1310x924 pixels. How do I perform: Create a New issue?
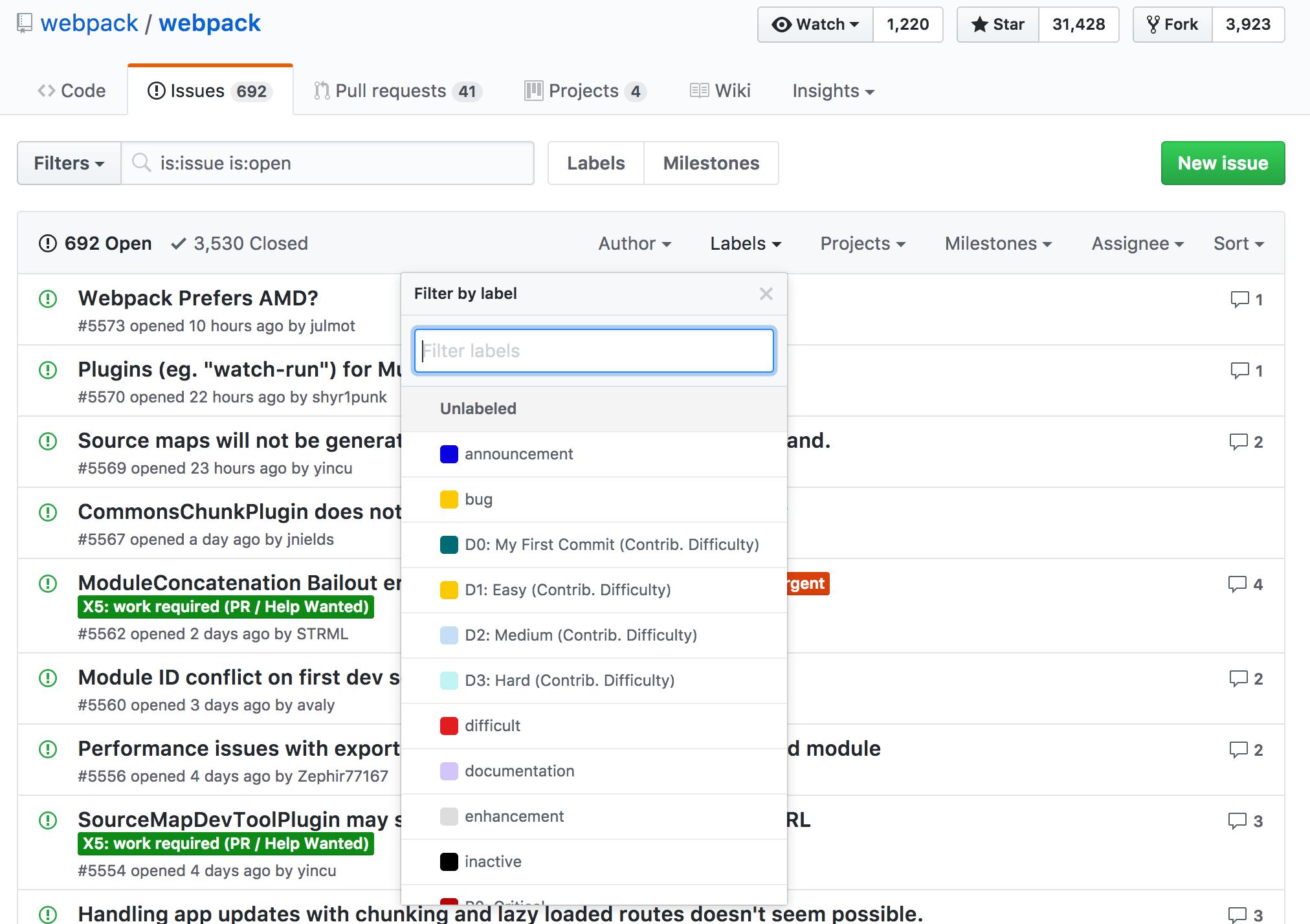[1223, 163]
